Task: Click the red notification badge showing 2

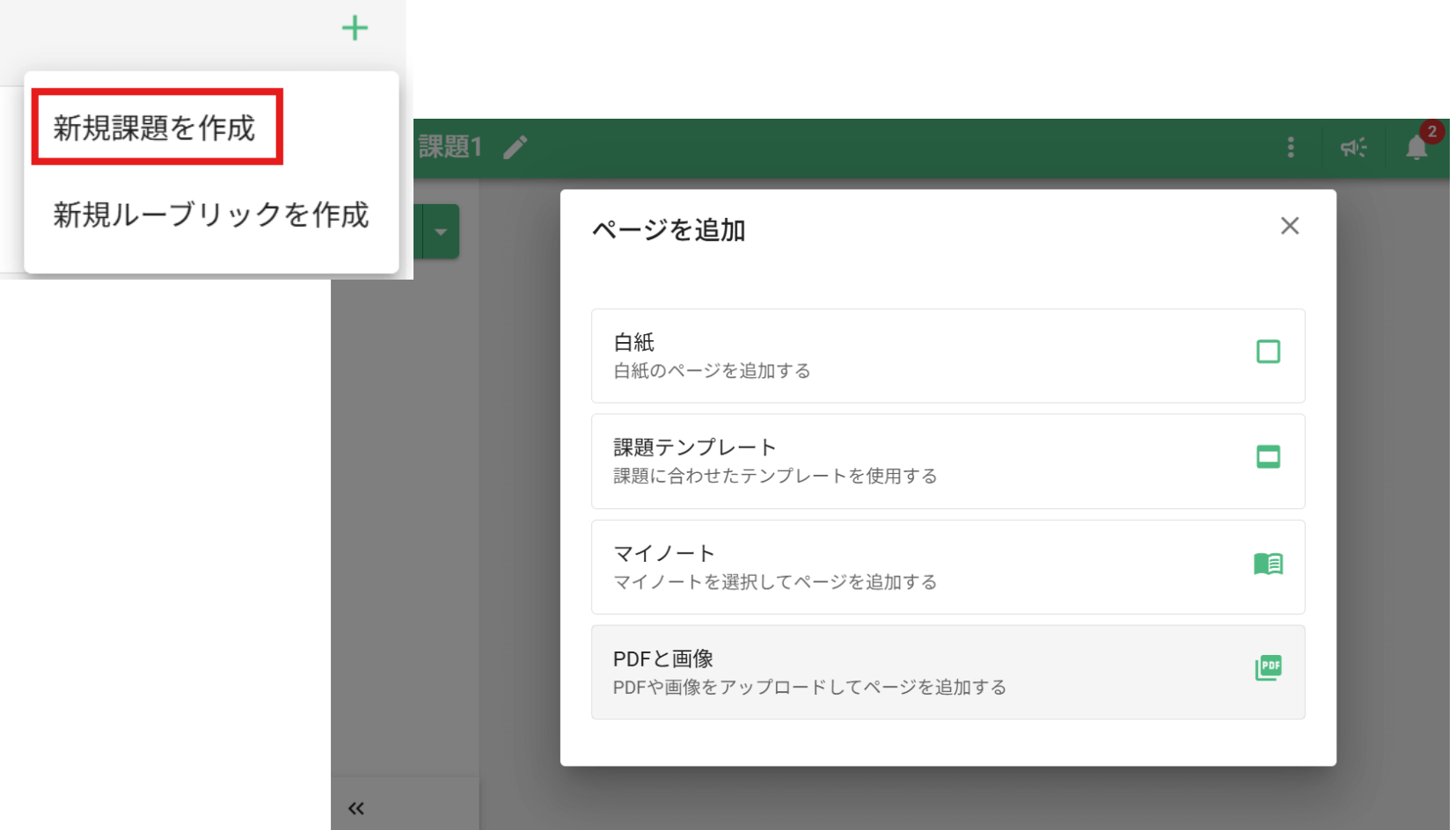Action: pyautogui.click(x=1432, y=132)
